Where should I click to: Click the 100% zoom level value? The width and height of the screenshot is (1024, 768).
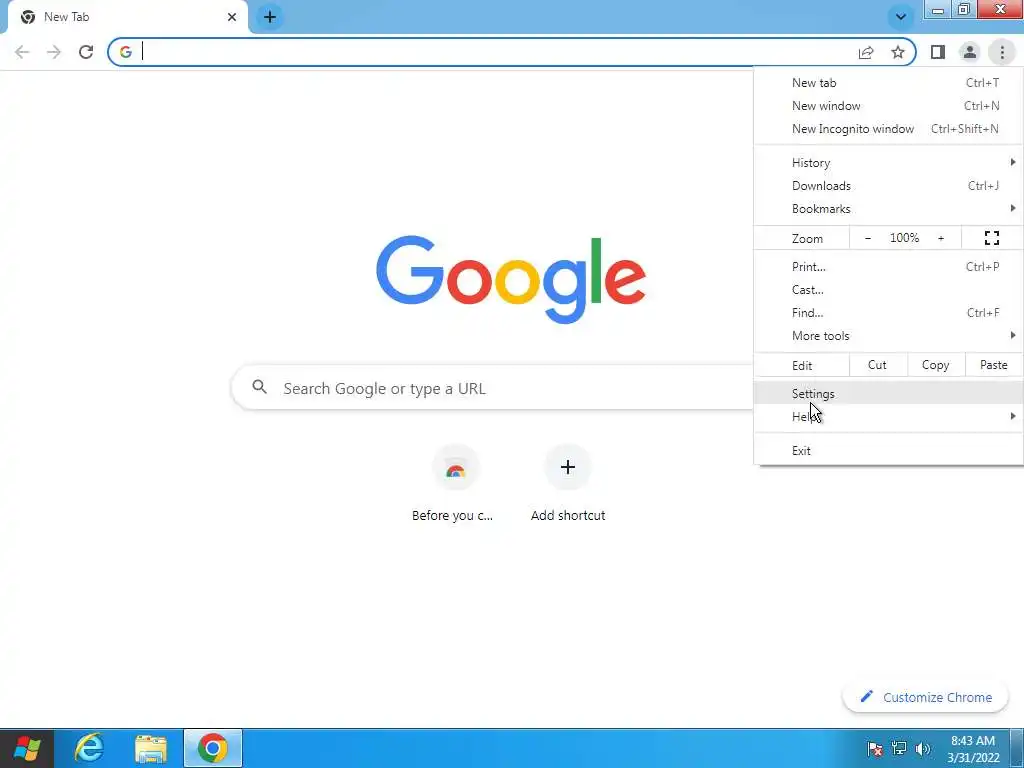(x=904, y=238)
